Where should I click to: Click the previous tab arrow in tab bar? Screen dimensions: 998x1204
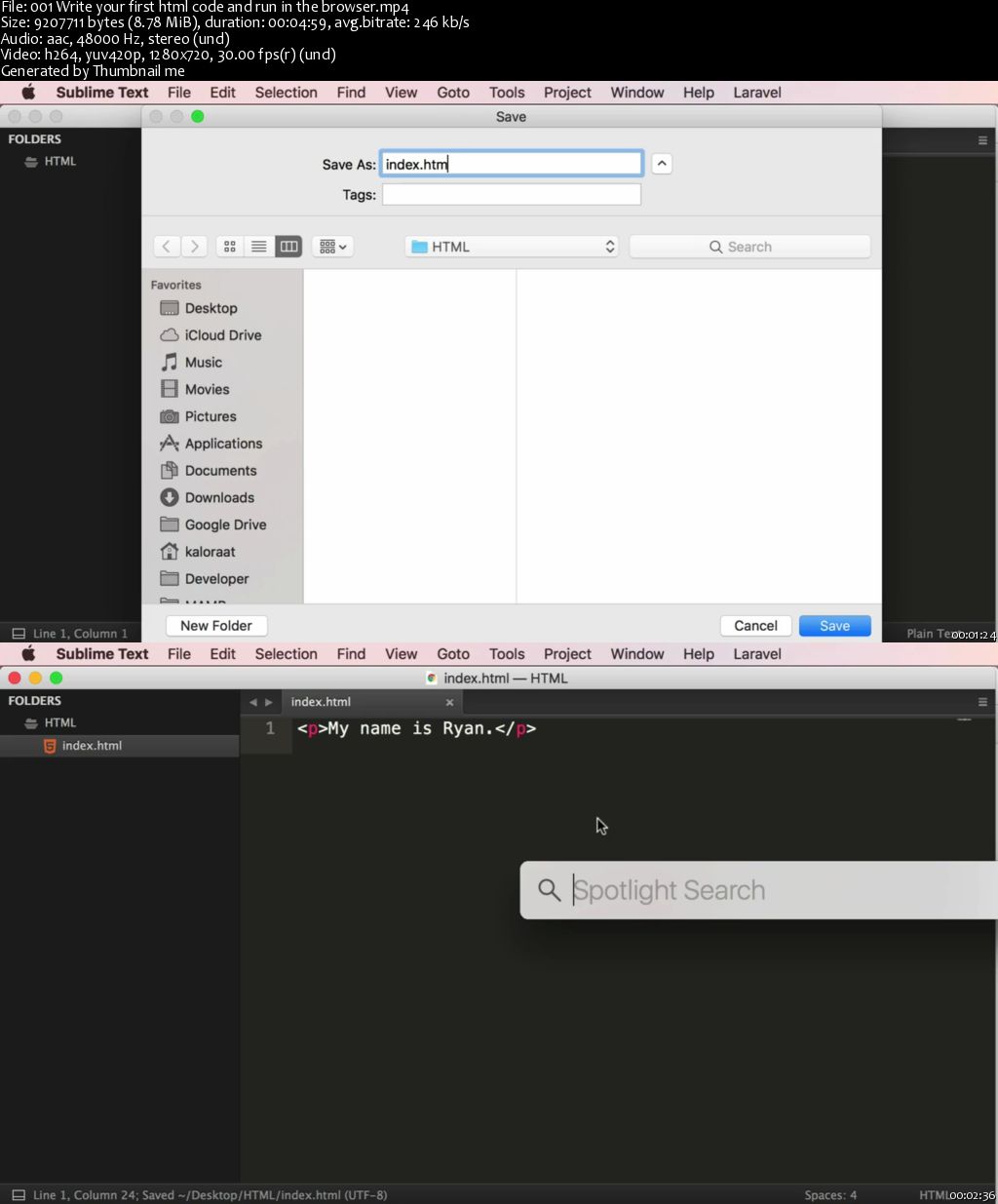(252, 702)
